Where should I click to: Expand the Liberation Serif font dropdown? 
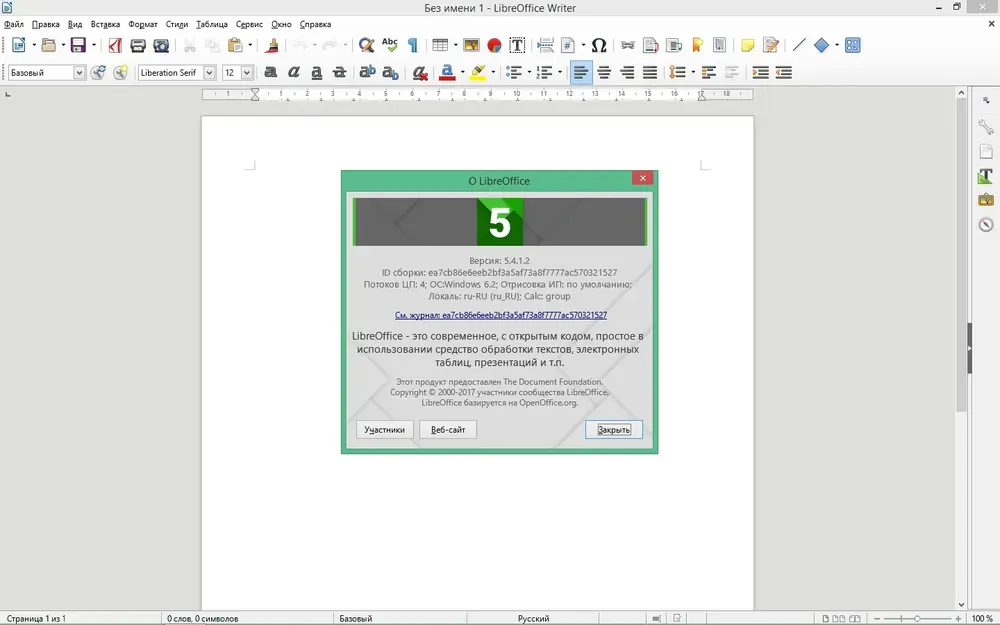click(209, 73)
